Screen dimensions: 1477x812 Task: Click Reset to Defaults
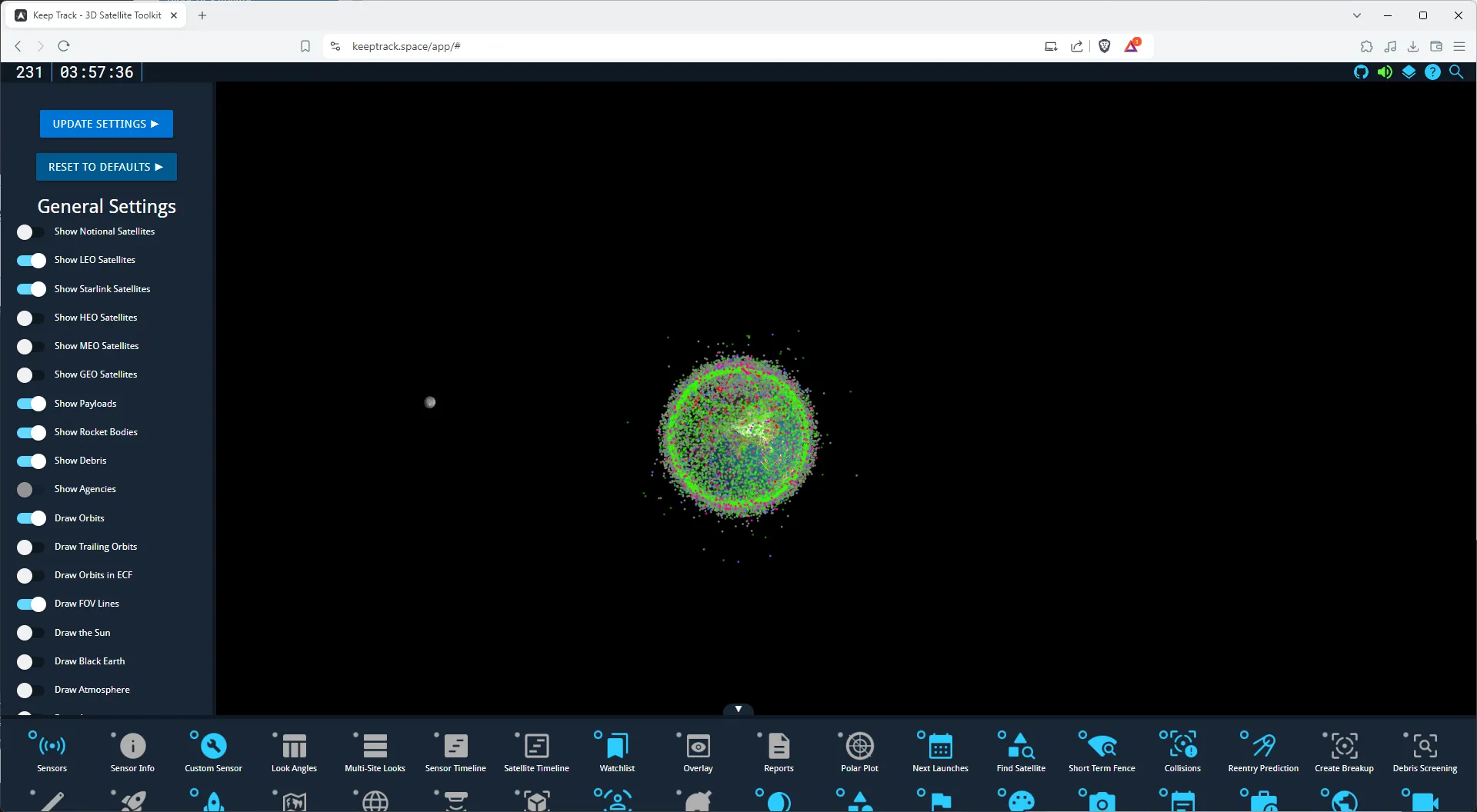(106, 167)
